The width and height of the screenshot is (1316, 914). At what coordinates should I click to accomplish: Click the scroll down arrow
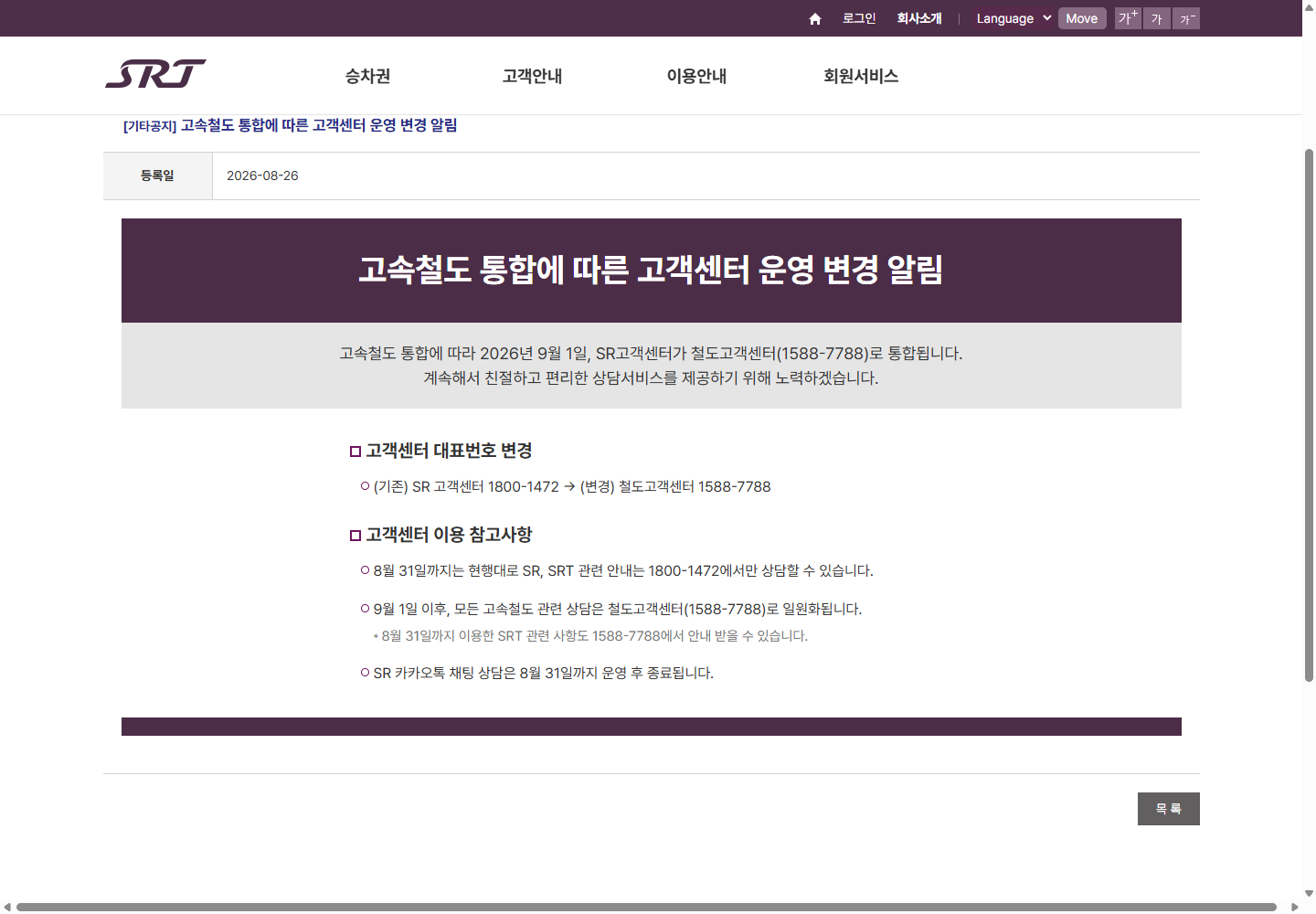point(1309,893)
